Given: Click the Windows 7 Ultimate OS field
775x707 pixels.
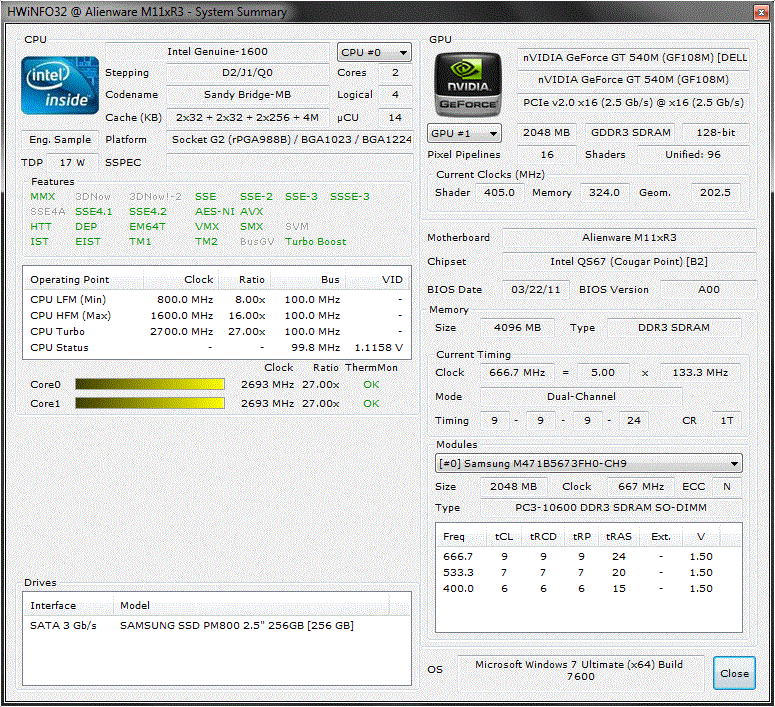Looking at the screenshot, I should coord(580,671).
